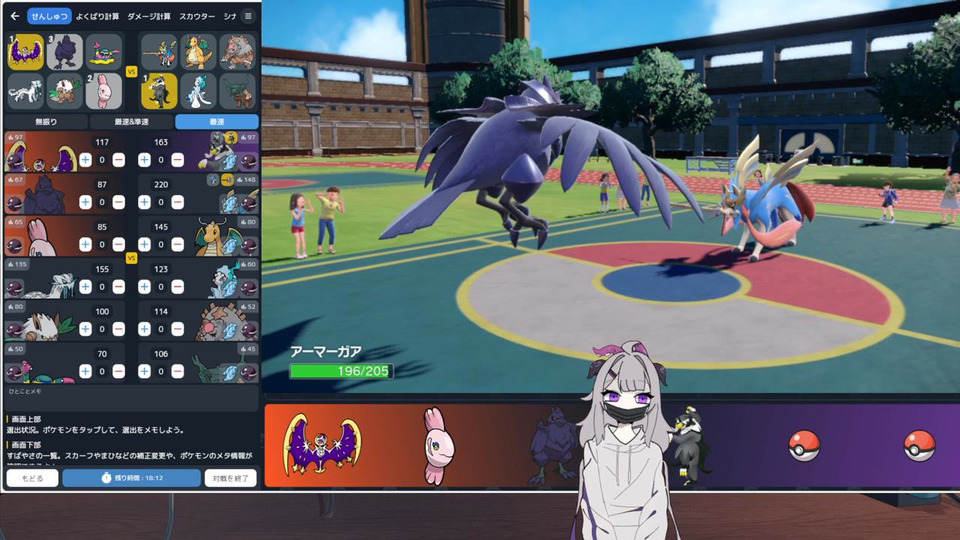Toggle blue scarf icon on Dragonite row

(230, 247)
